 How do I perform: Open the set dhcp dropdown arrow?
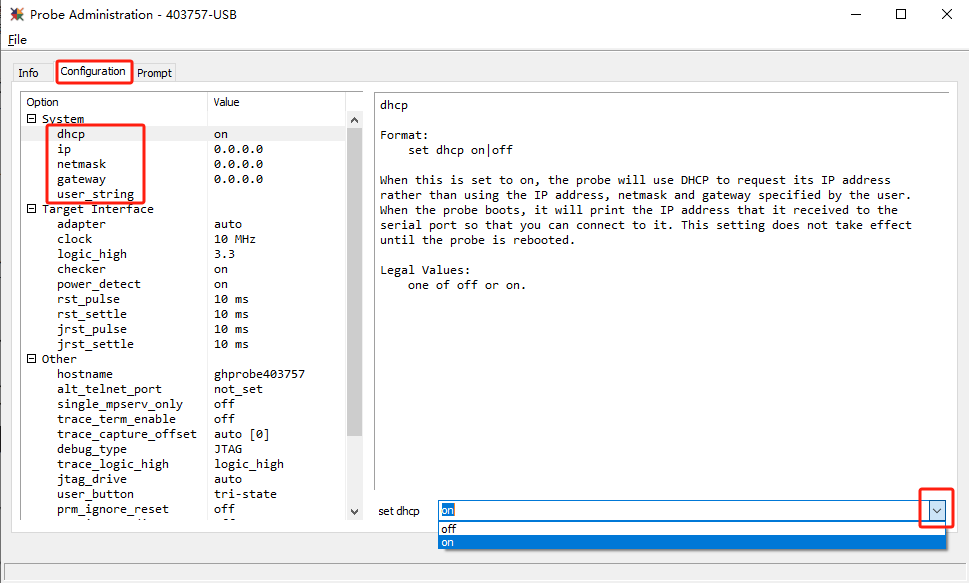coord(936,511)
